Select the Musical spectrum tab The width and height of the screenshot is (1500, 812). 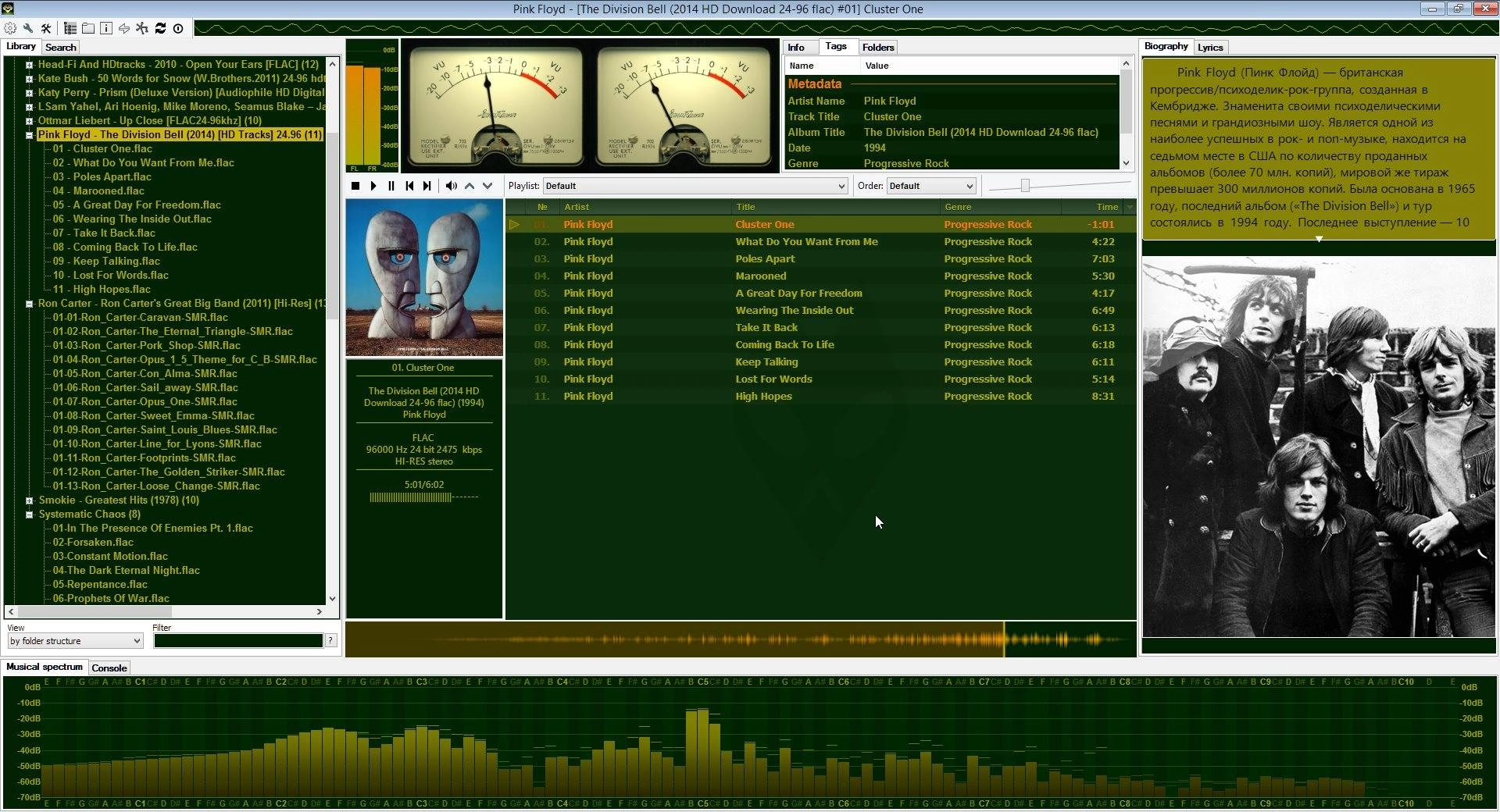(x=45, y=667)
